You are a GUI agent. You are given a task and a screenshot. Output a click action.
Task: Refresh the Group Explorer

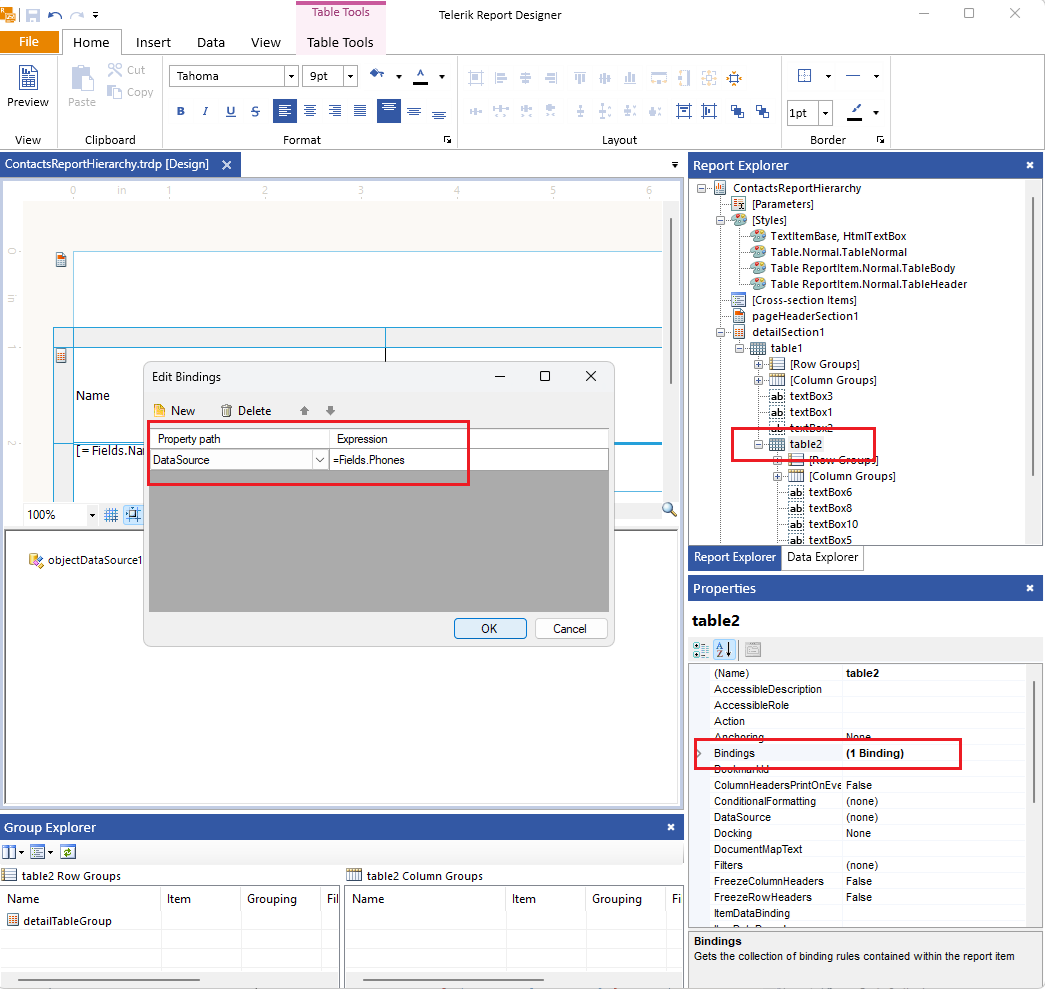click(x=68, y=852)
